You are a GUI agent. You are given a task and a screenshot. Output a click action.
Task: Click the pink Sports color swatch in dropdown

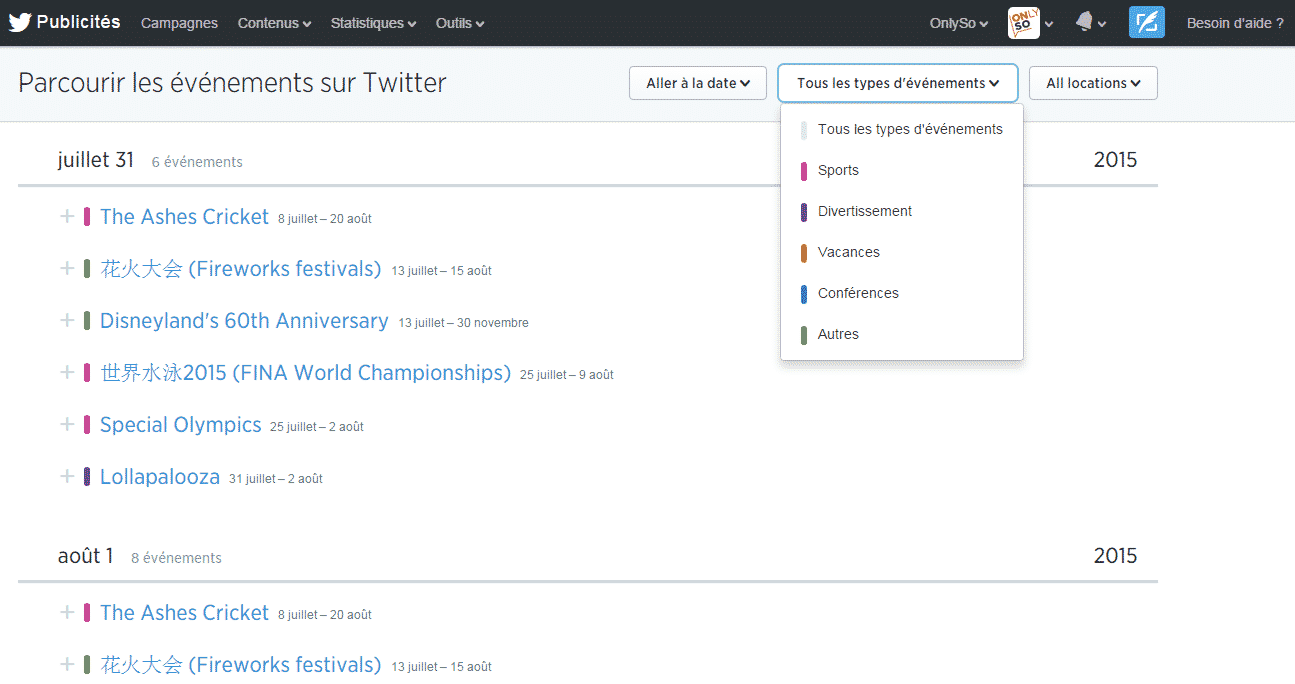click(x=804, y=171)
